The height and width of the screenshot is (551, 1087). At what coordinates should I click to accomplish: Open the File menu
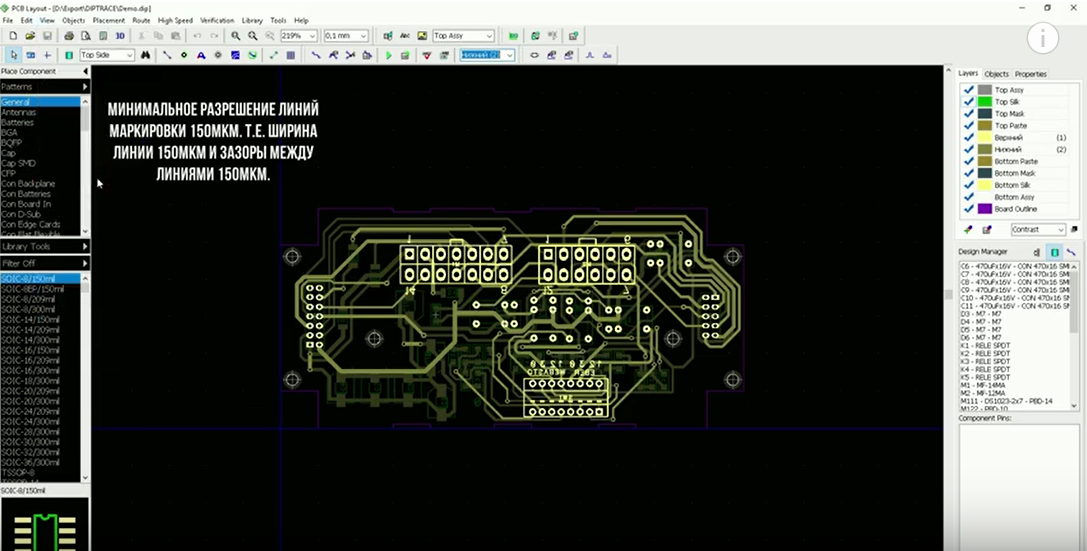pyautogui.click(x=8, y=21)
